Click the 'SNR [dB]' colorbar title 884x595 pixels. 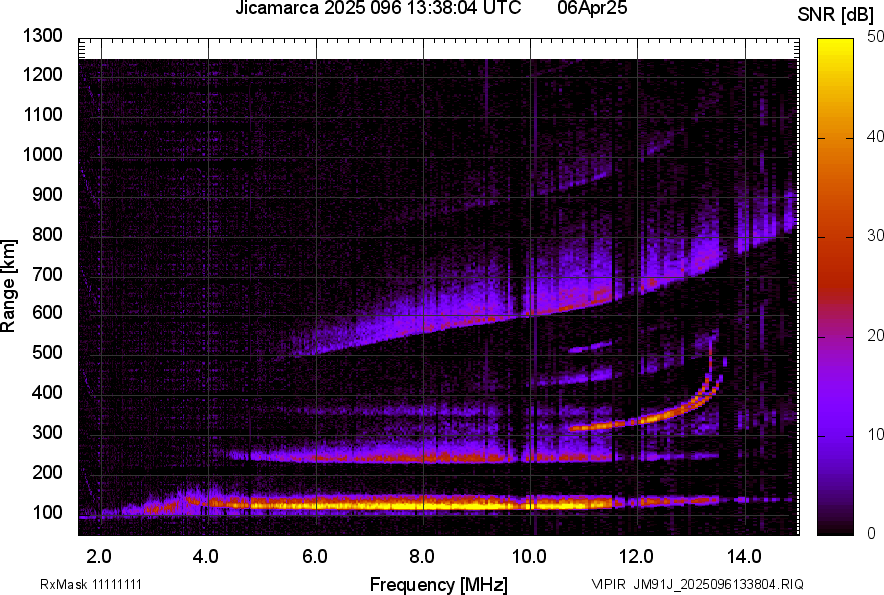click(x=836, y=15)
